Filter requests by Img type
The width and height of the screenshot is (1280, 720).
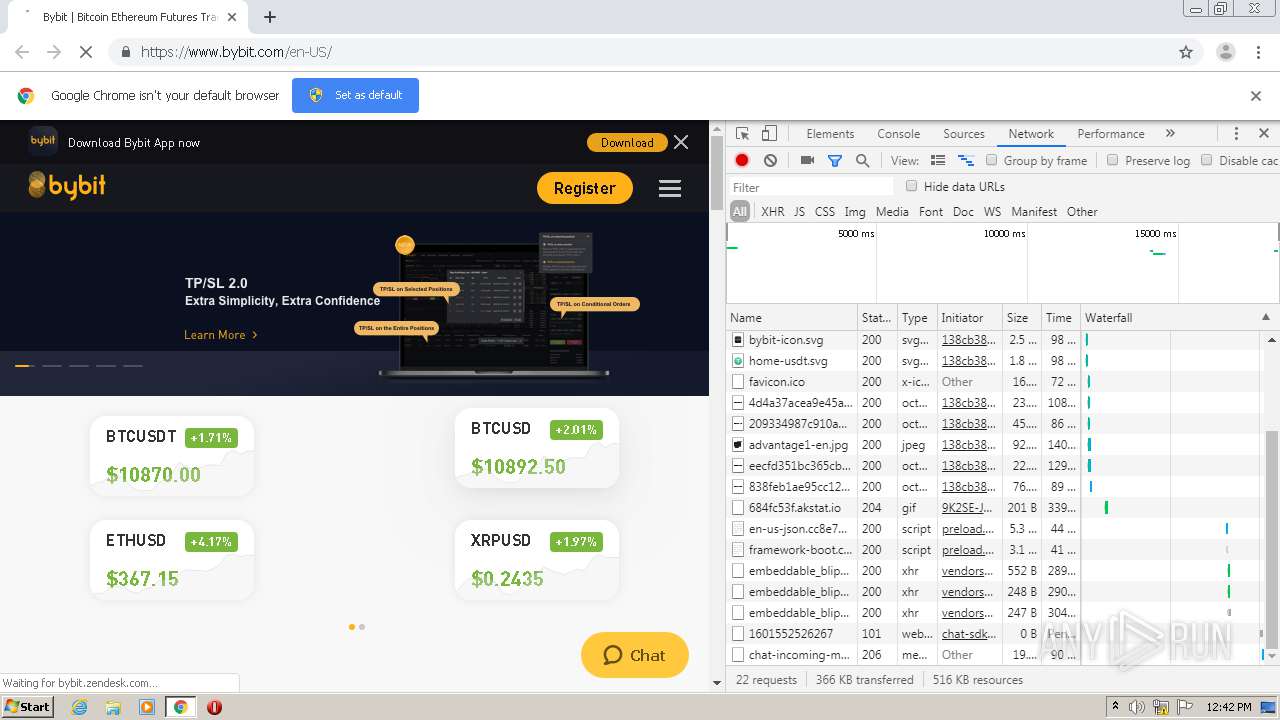tap(854, 212)
